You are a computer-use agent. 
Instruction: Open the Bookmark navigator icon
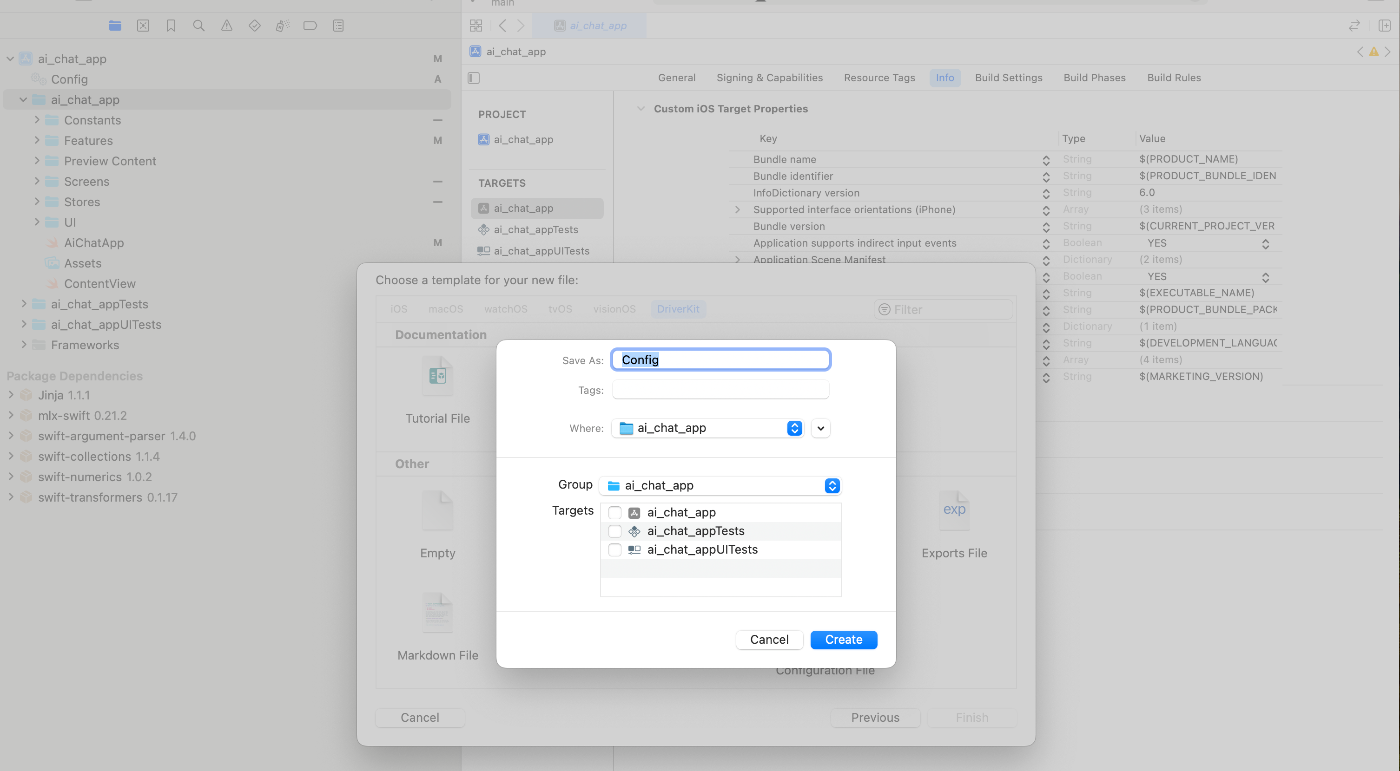tap(171, 26)
